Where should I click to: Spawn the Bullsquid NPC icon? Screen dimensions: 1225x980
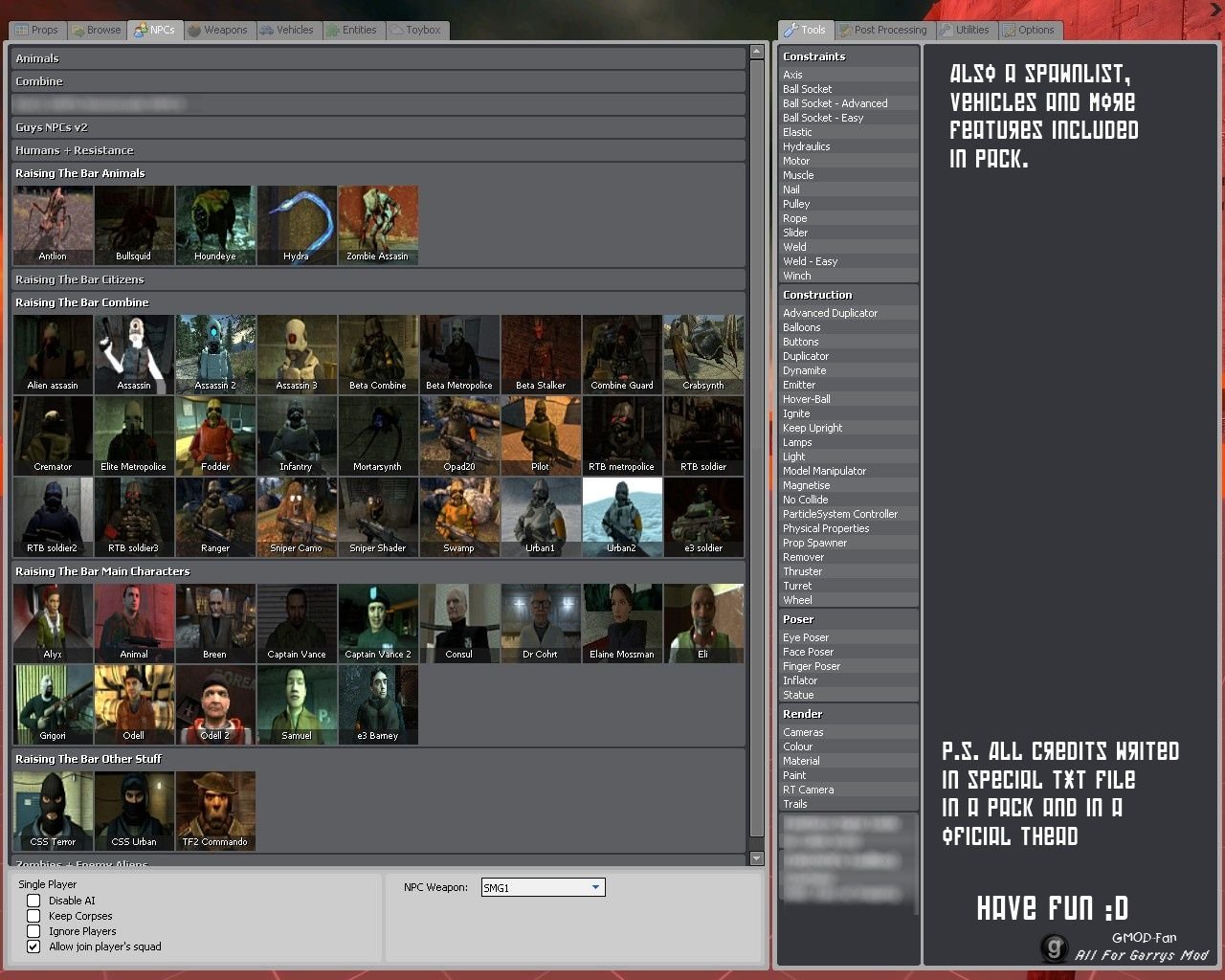(134, 225)
